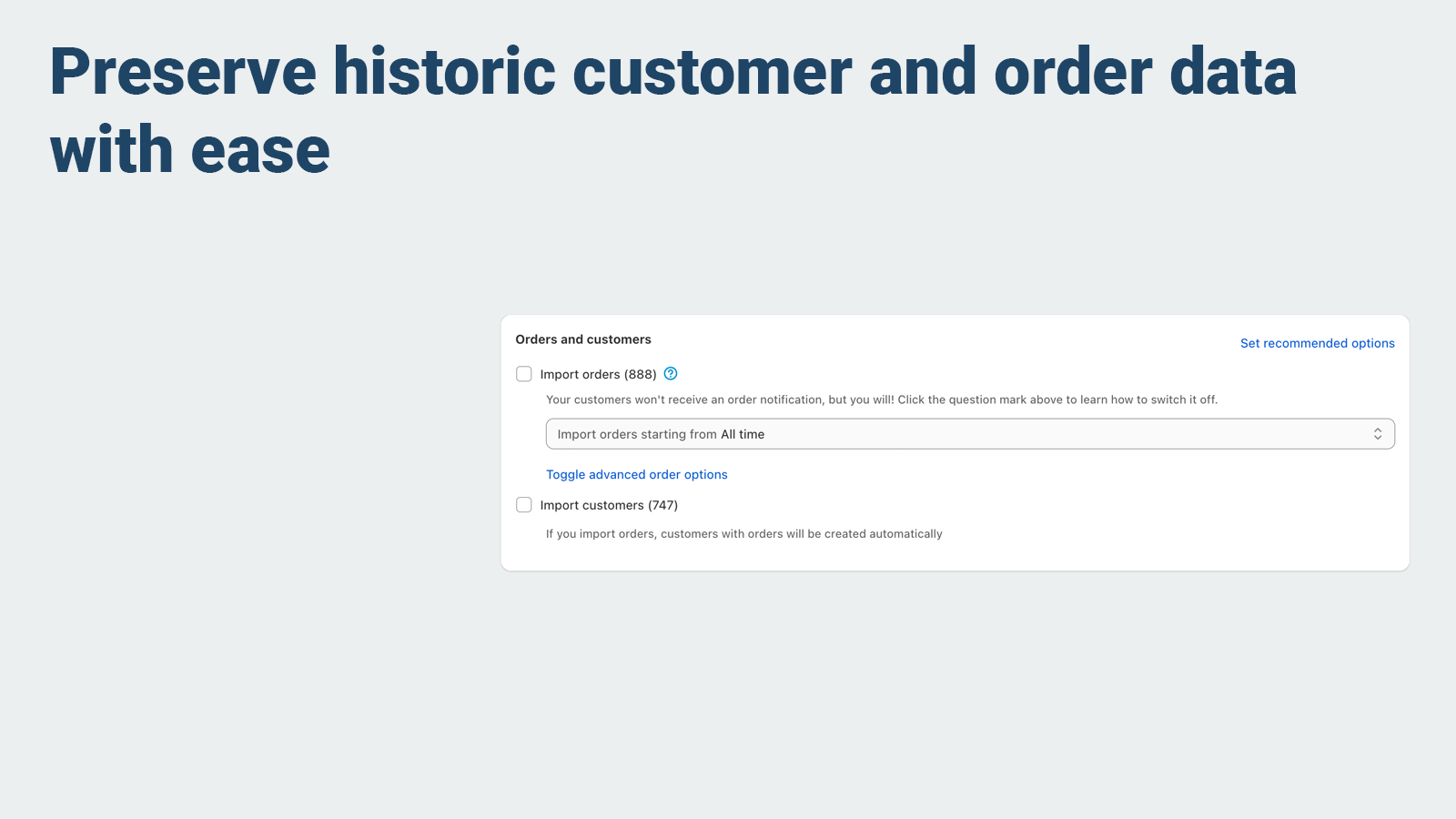The height and width of the screenshot is (819, 1456).
Task: Open the Import orders starting from dropdown
Action: click(969, 433)
